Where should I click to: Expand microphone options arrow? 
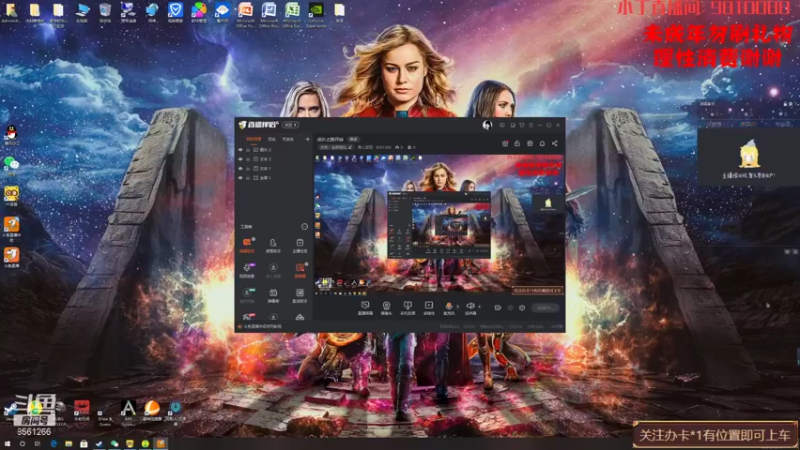pyautogui.click(x=458, y=307)
